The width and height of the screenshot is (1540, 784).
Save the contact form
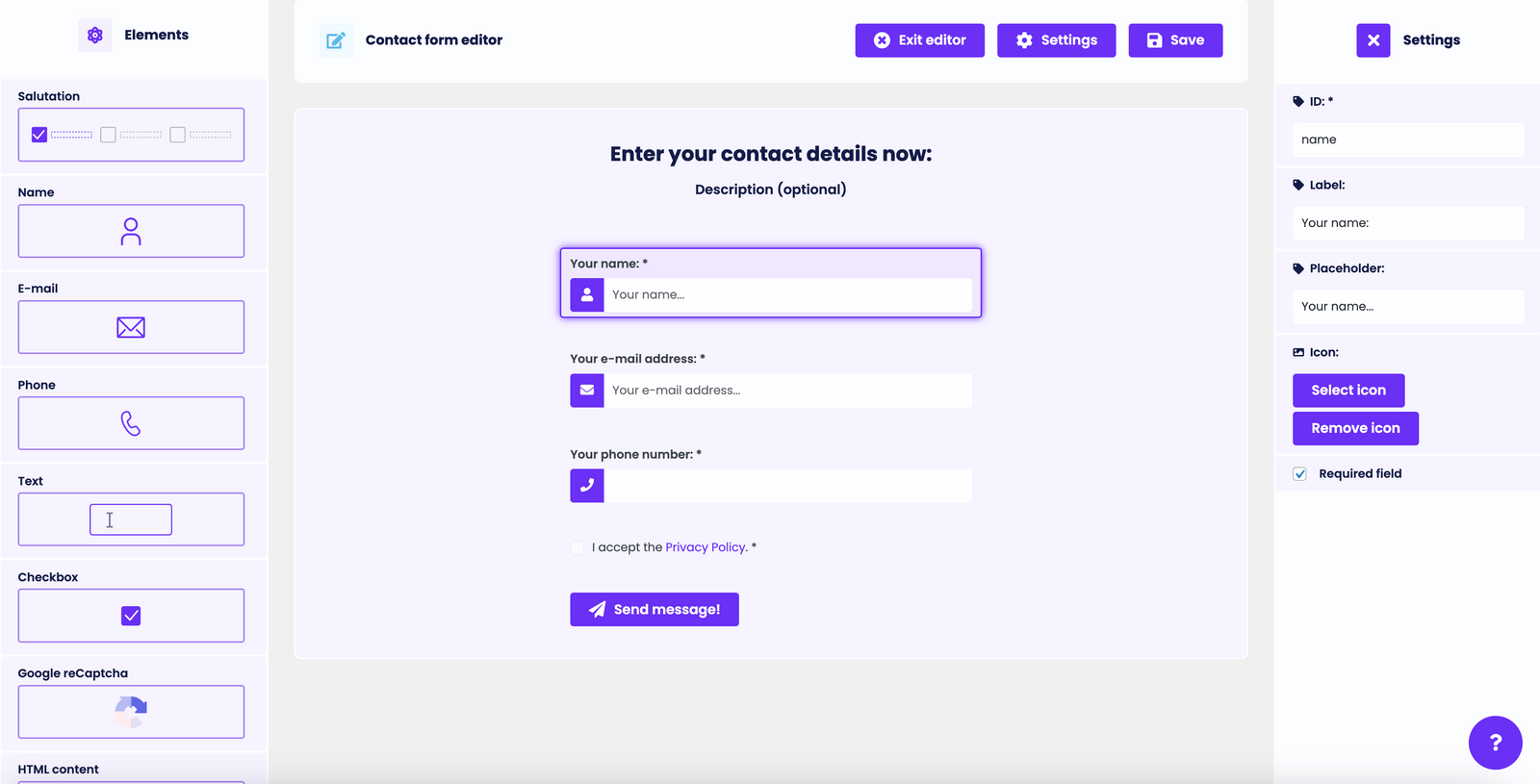click(1175, 39)
